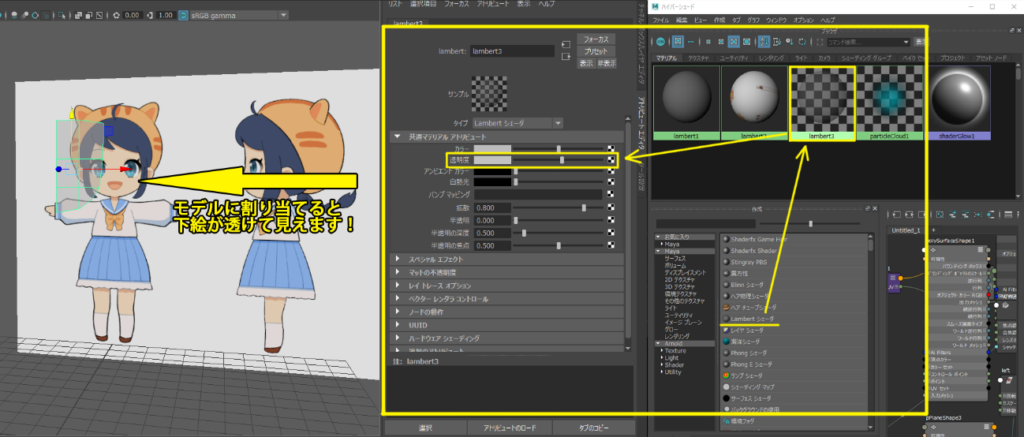Click the frame all icon in graph toolbar
The image size is (1024, 437).
pos(940,214)
